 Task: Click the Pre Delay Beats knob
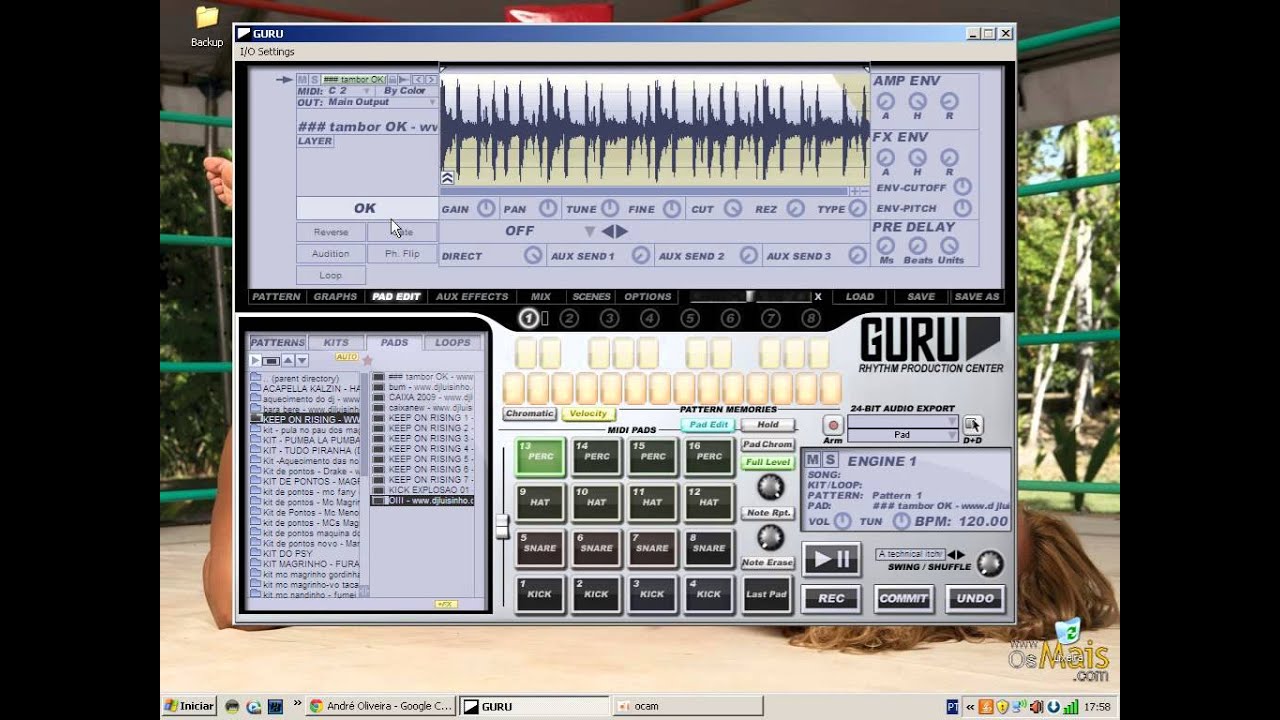click(917, 246)
